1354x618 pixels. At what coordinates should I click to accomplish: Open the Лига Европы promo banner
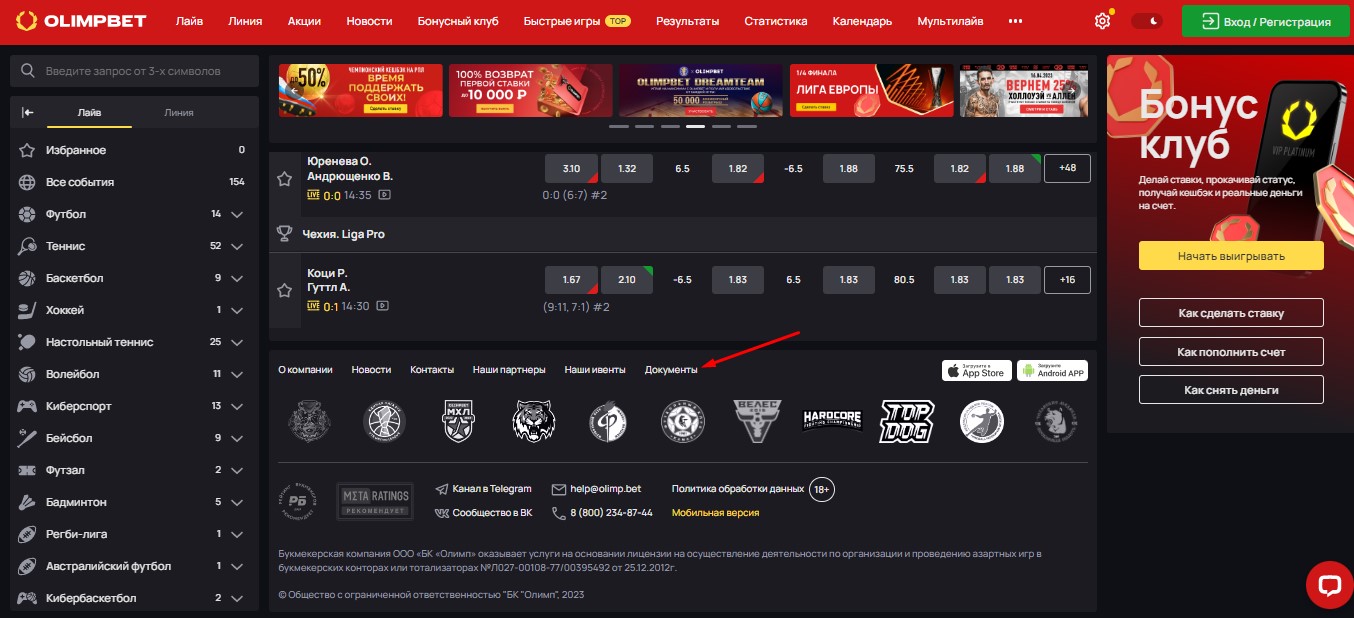coord(871,91)
